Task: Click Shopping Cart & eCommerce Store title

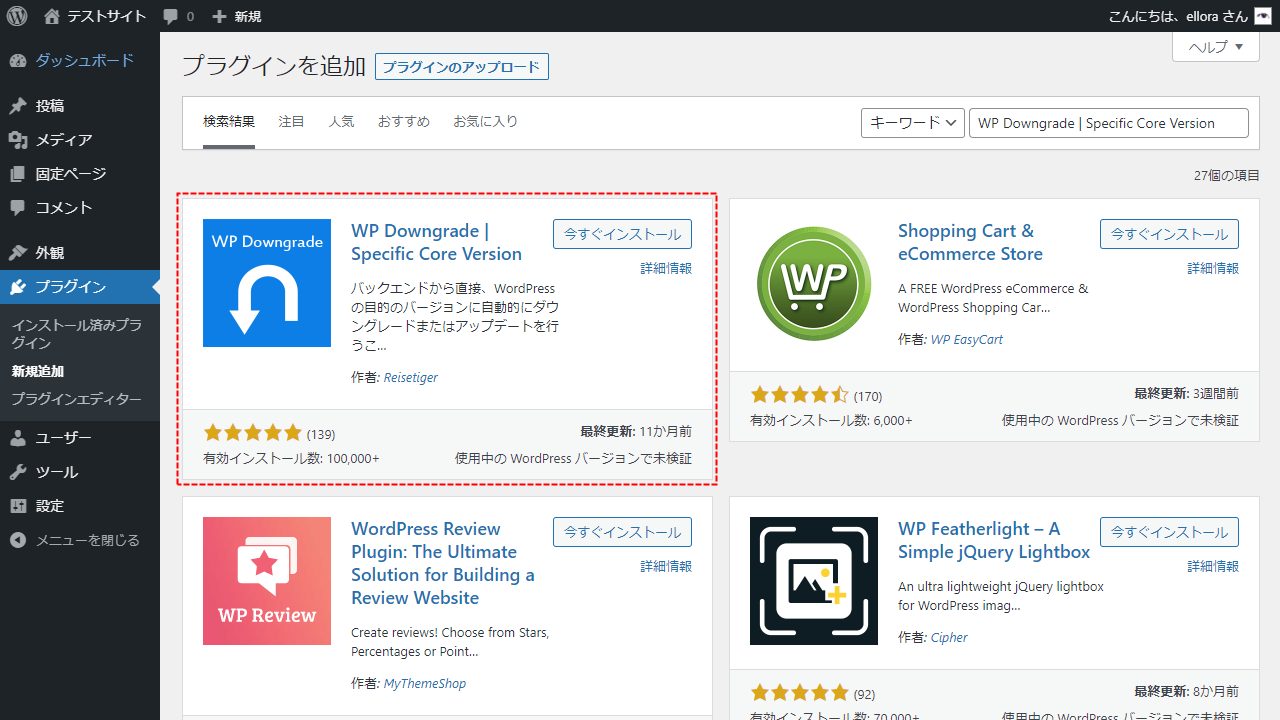Action: 970,243
